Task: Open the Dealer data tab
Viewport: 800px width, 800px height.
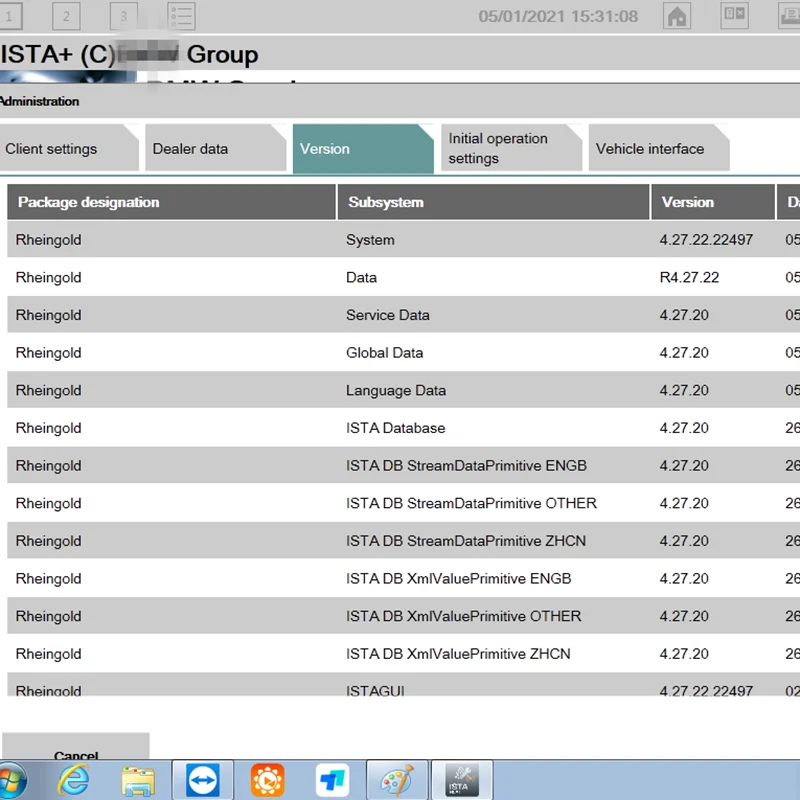Action: (x=216, y=148)
